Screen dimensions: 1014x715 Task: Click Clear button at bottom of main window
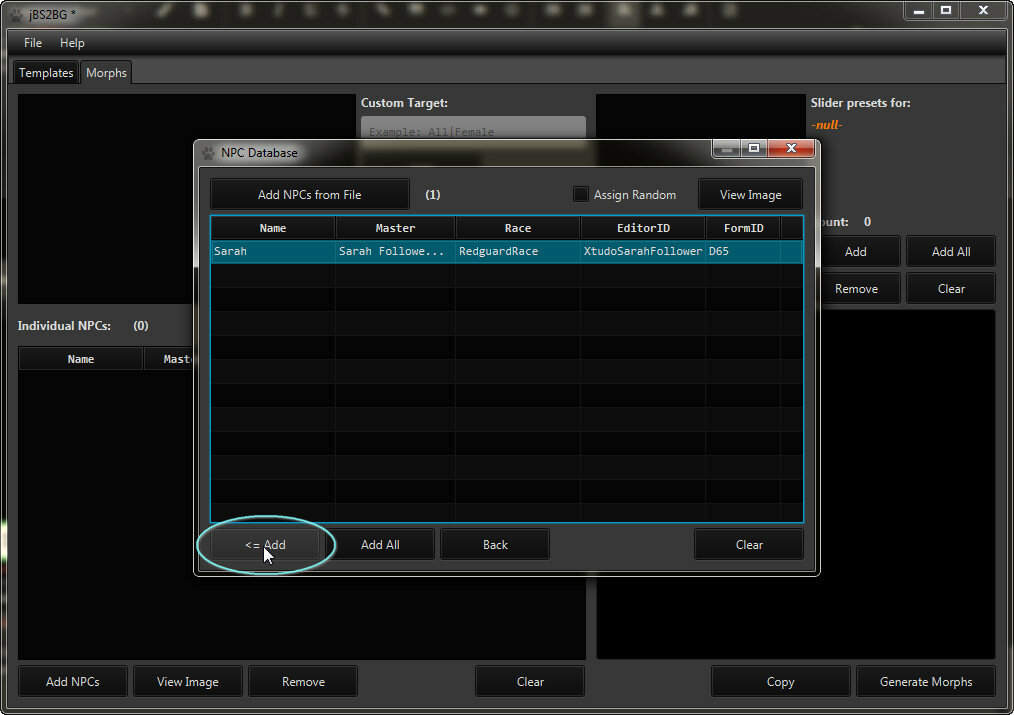pyautogui.click(x=530, y=681)
